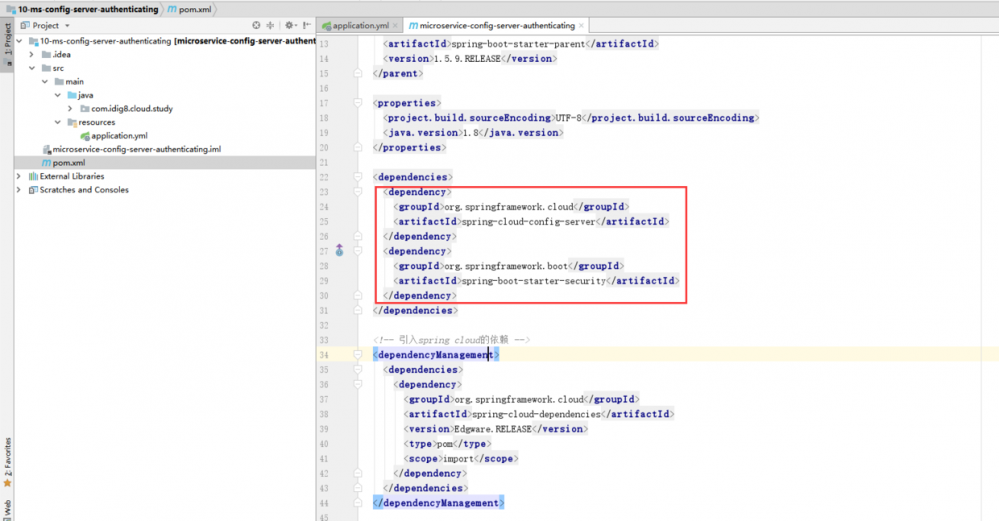Select the application.yml file in the tree

pos(118,136)
